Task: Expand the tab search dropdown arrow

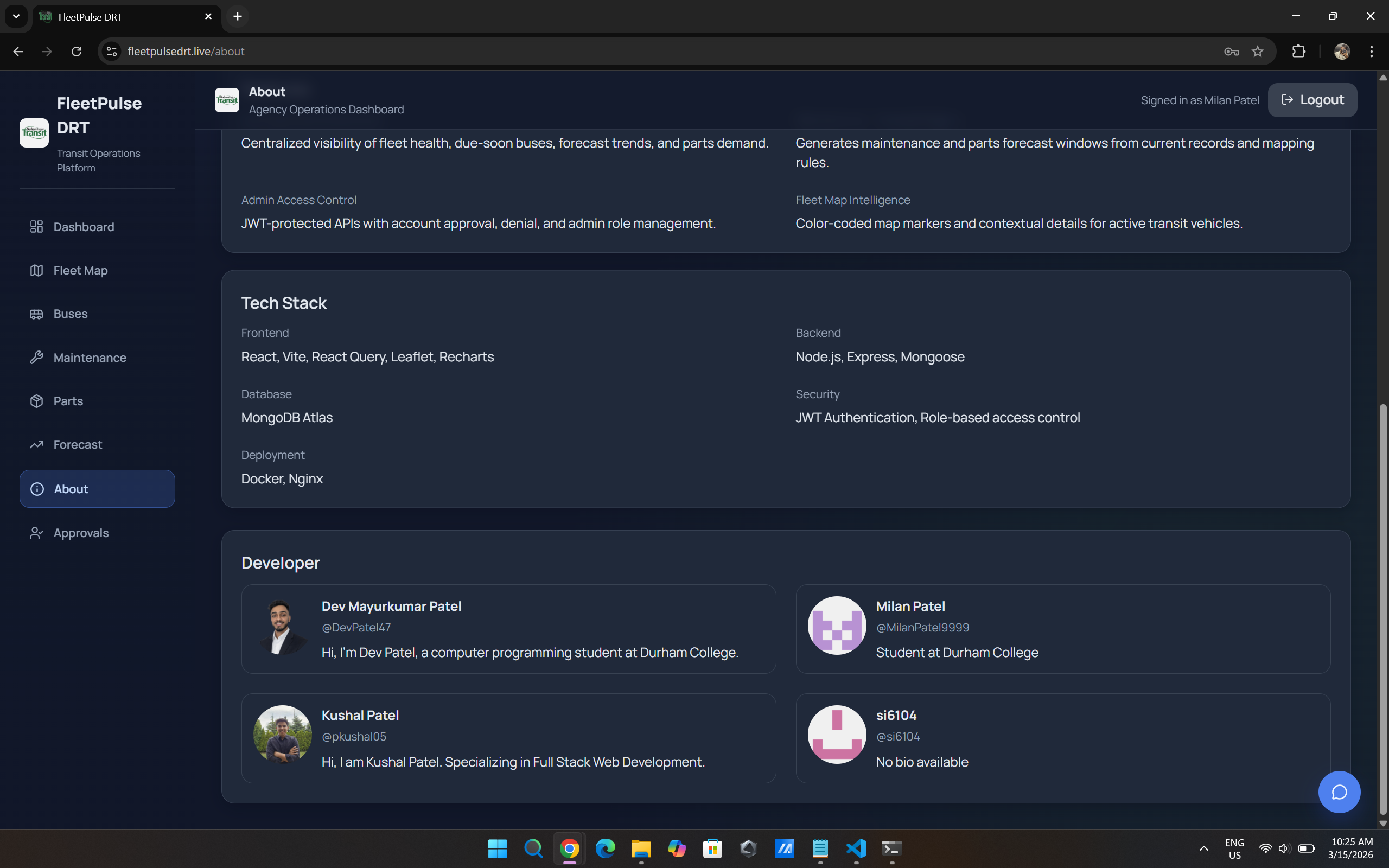Action: tap(16, 16)
